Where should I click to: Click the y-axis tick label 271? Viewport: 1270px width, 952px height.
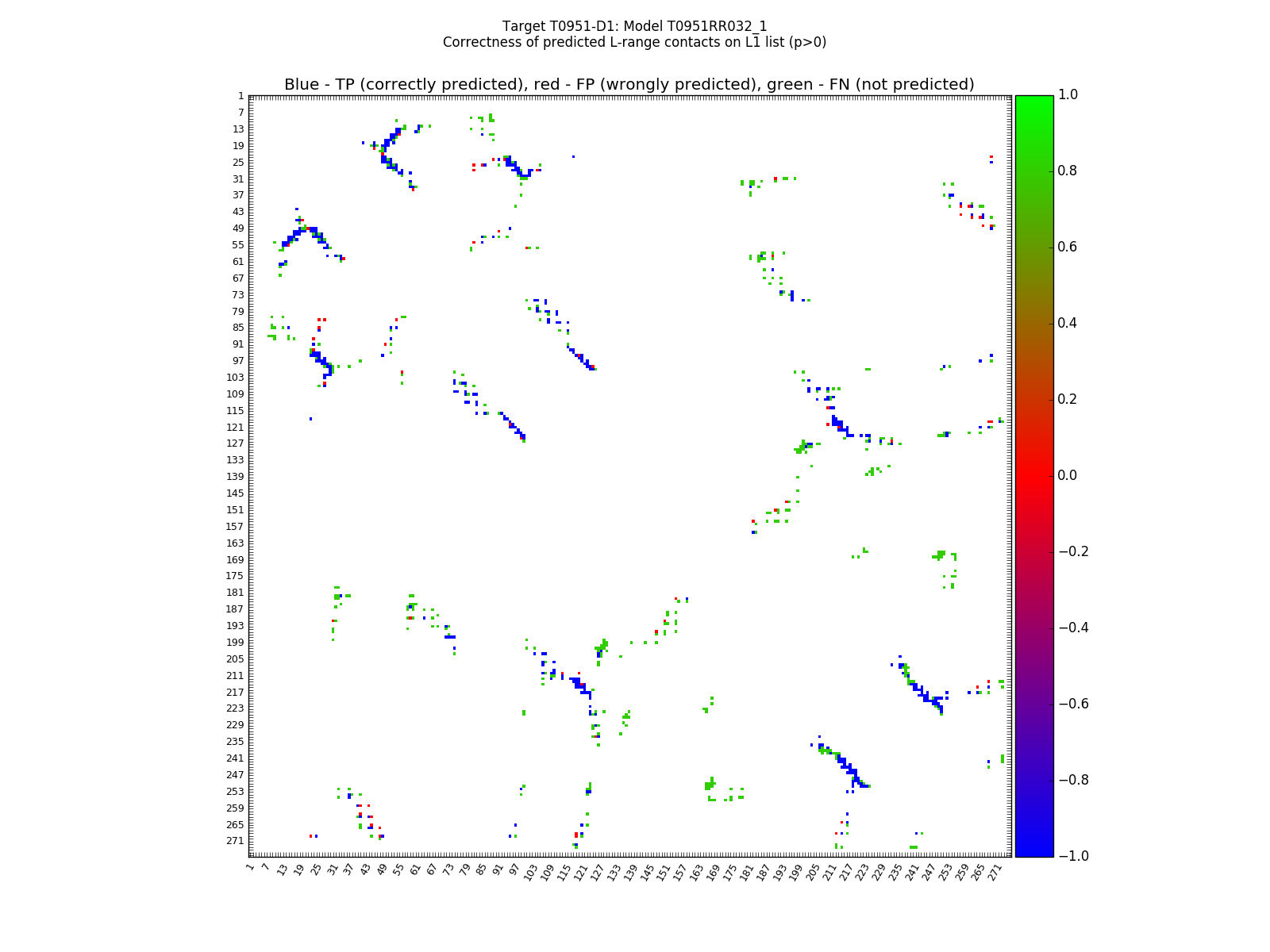[x=235, y=840]
